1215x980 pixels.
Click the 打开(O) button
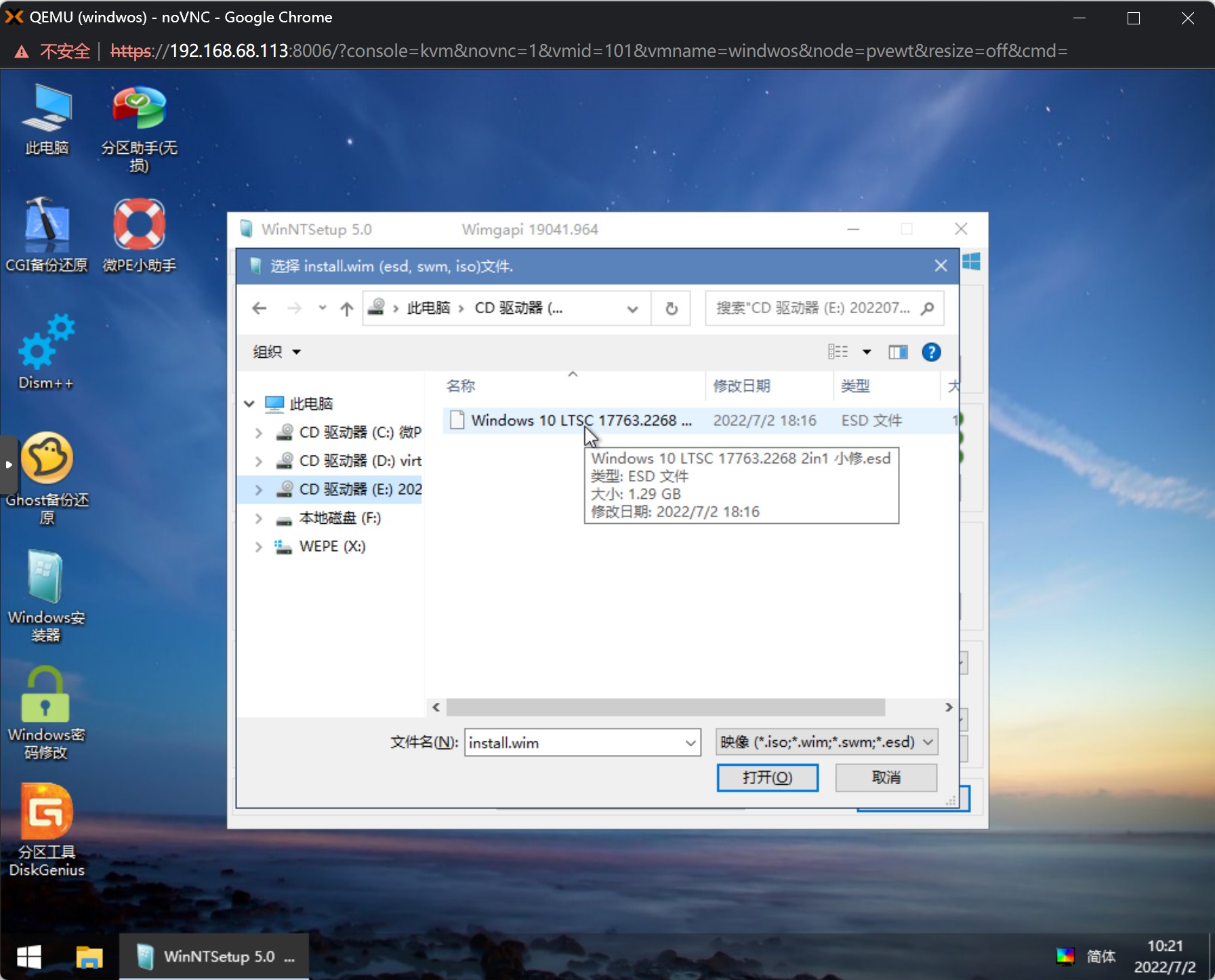767,777
